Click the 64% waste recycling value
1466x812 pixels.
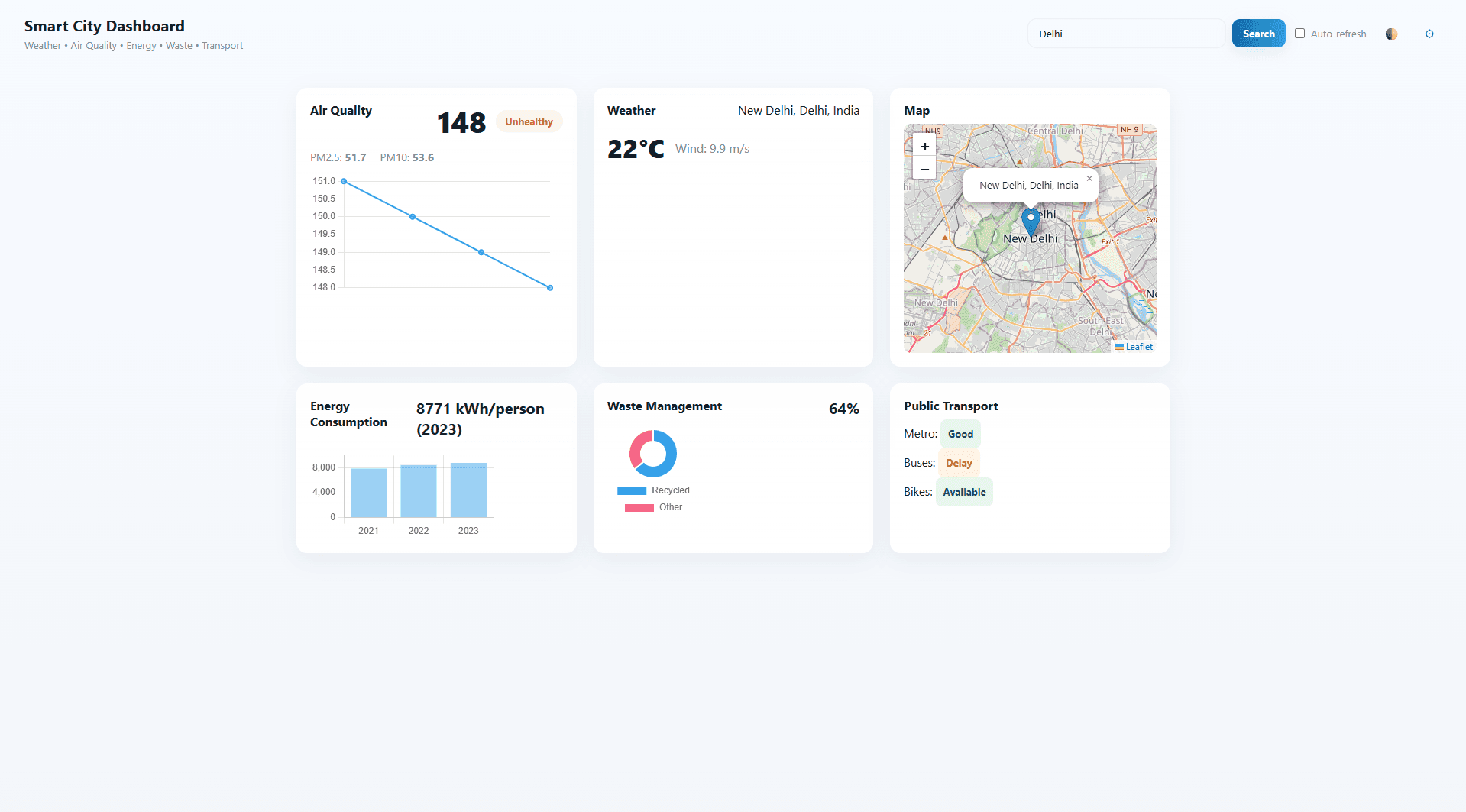844,409
